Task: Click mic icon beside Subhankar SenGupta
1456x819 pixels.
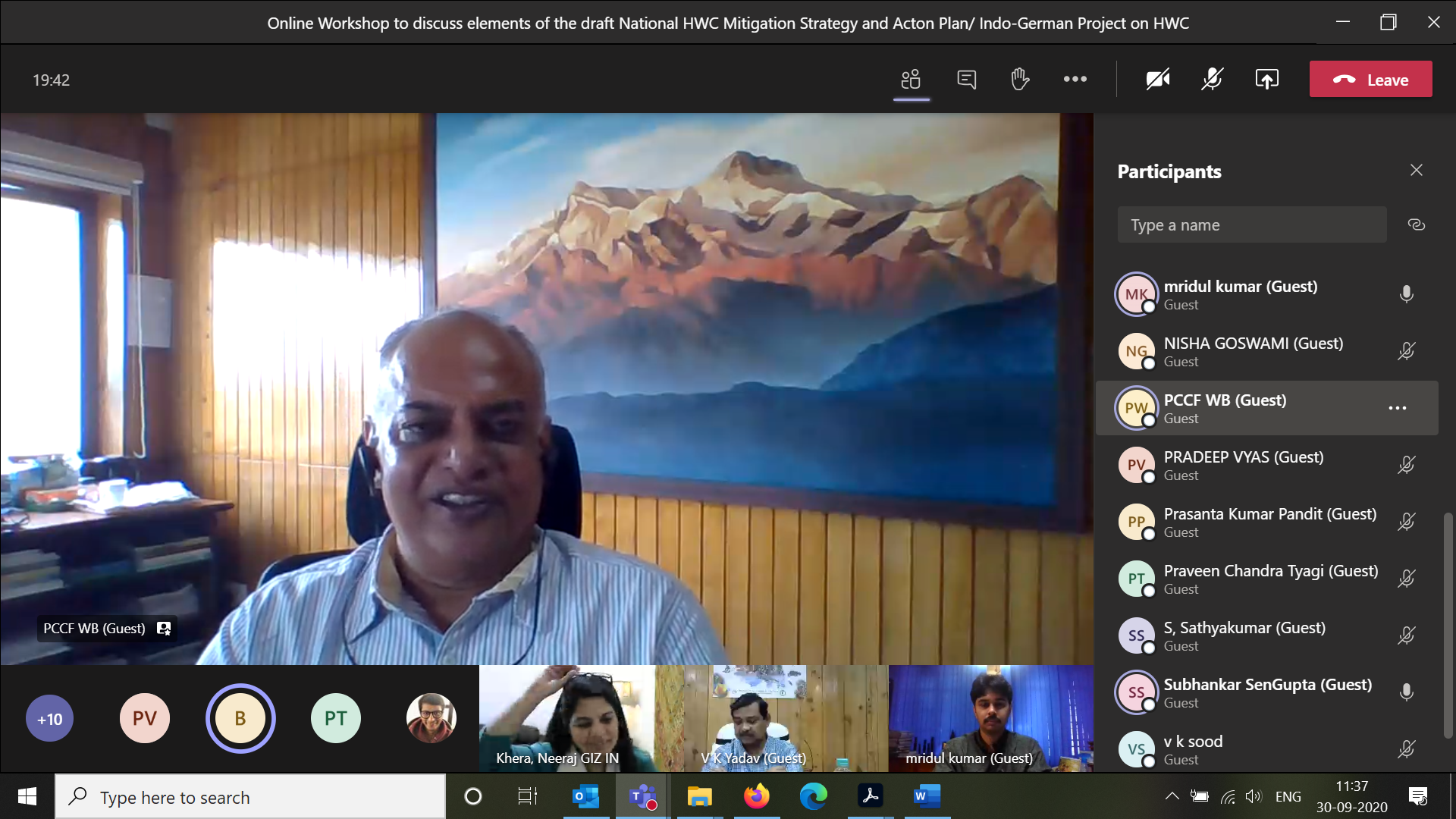Action: (x=1406, y=692)
